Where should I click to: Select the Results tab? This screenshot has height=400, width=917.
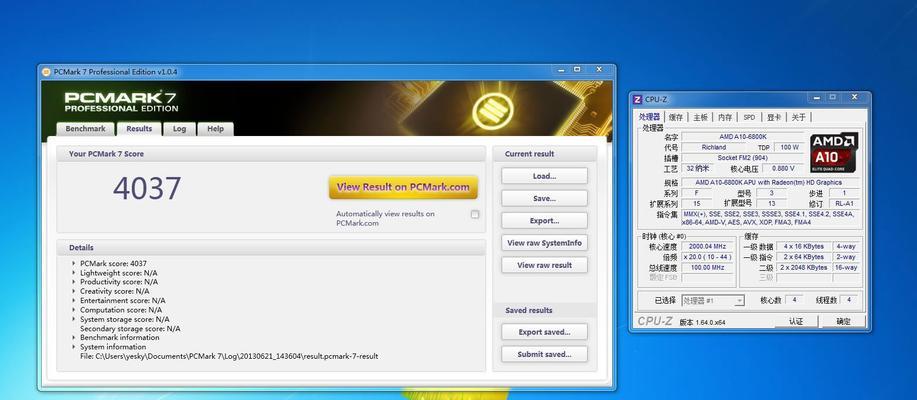[x=139, y=129]
